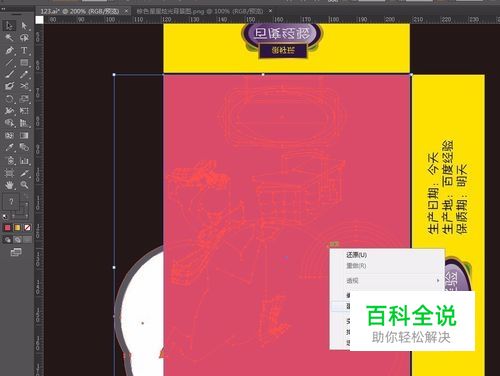The image size is (500, 376).
Task: Close the png document tab
Action: pyautogui.click(x=270, y=11)
